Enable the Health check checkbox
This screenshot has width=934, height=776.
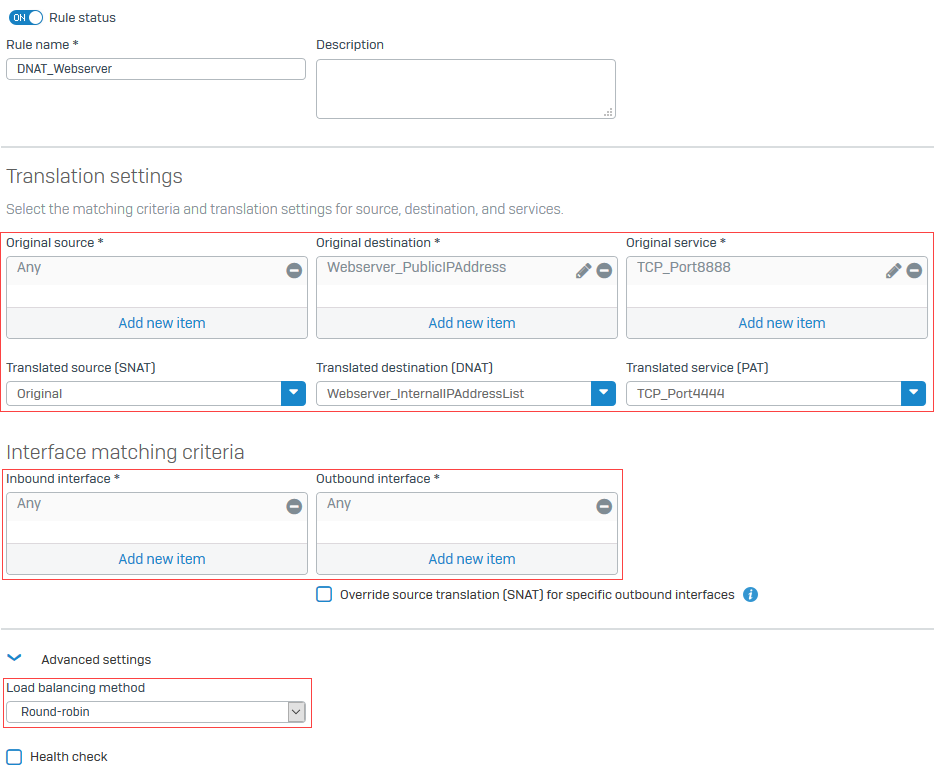[14, 757]
